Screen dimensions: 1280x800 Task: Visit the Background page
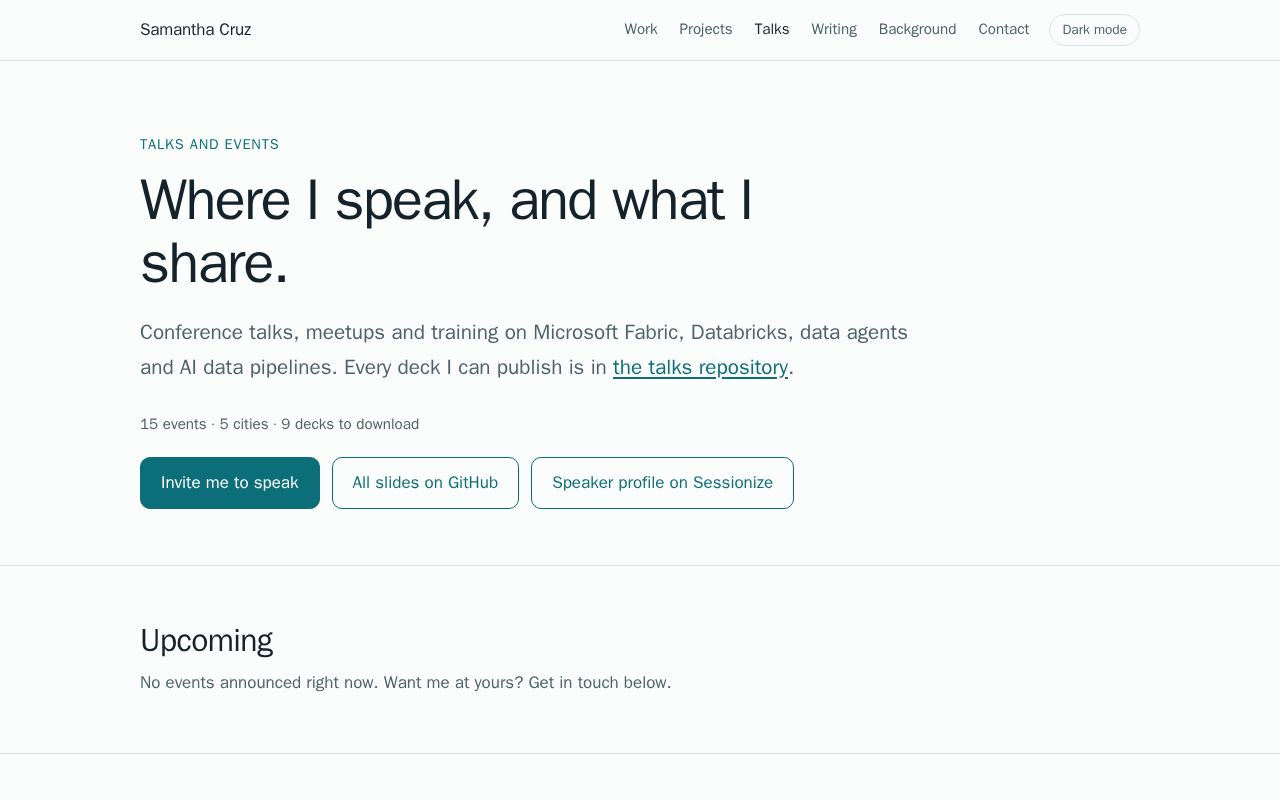[918, 30]
